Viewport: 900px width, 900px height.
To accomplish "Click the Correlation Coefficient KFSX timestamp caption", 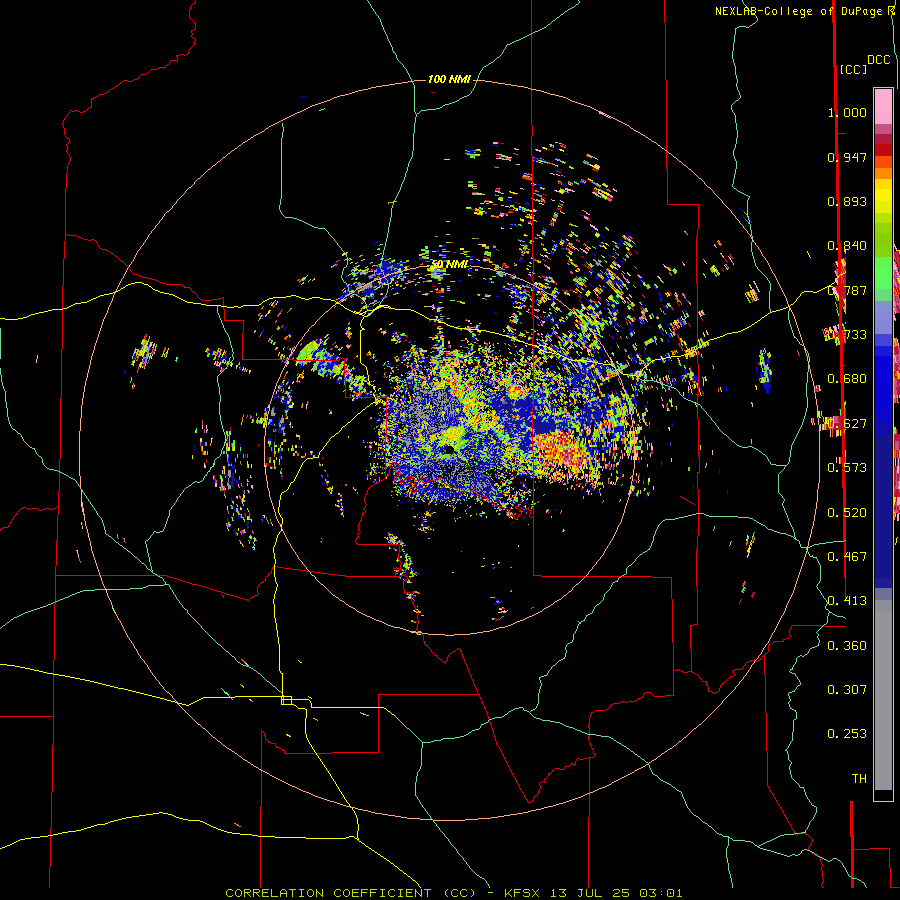I will tap(454, 893).
